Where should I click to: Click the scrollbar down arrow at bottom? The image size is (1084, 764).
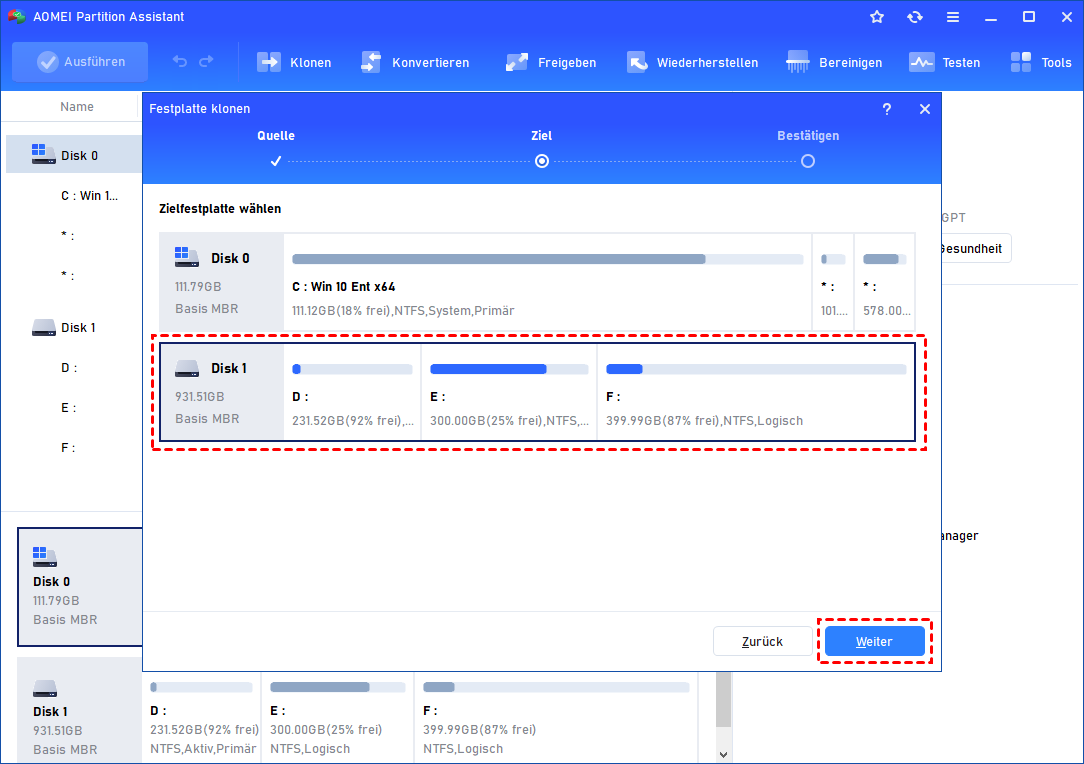(723, 754)
